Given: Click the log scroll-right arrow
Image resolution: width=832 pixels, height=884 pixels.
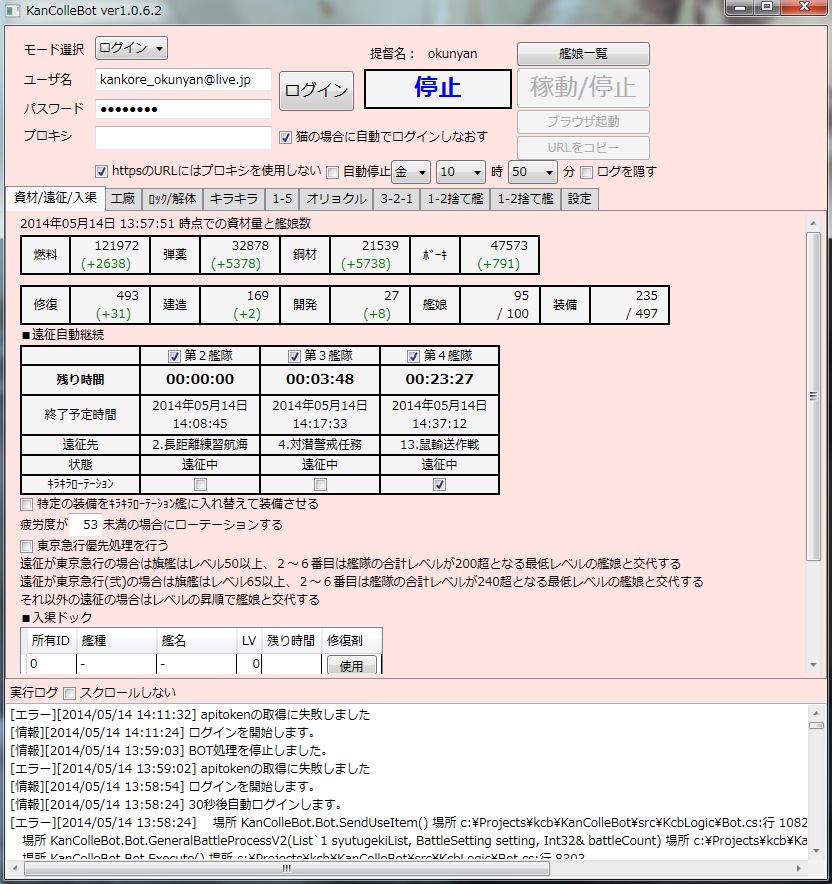Looking at the screenshot, I should tap(798, 868).
